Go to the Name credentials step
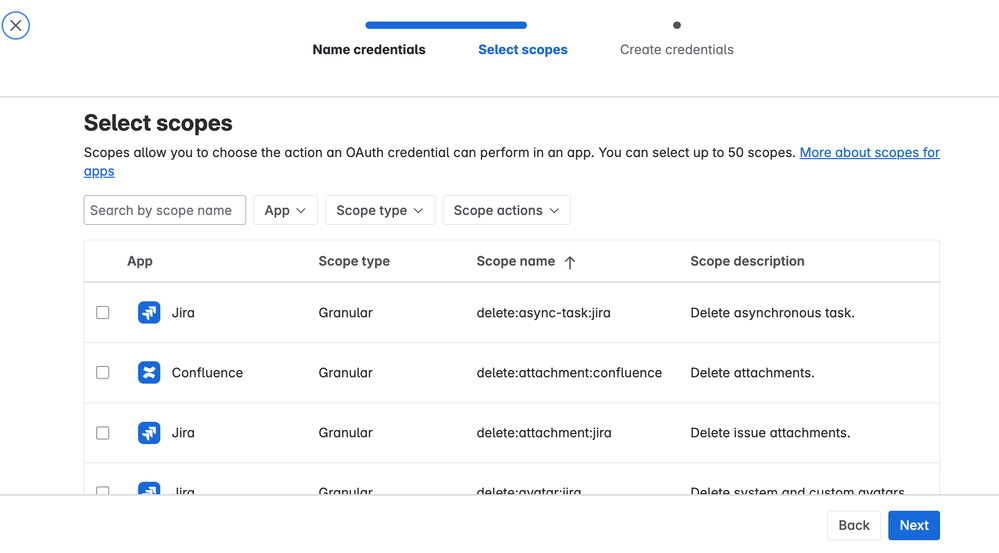 (369, 49)
